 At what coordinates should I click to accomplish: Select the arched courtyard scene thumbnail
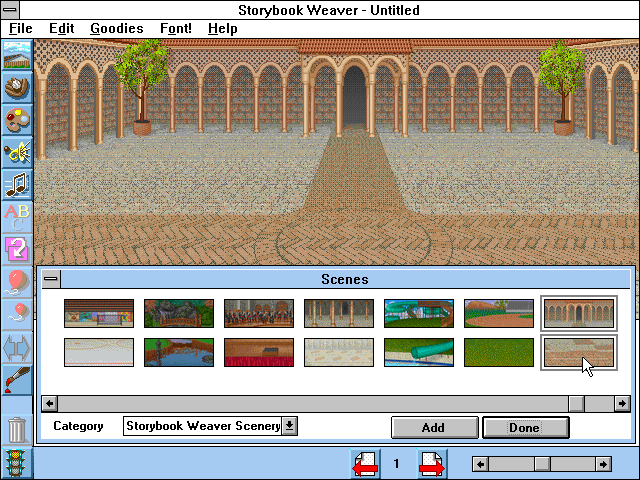pos(579,313)
